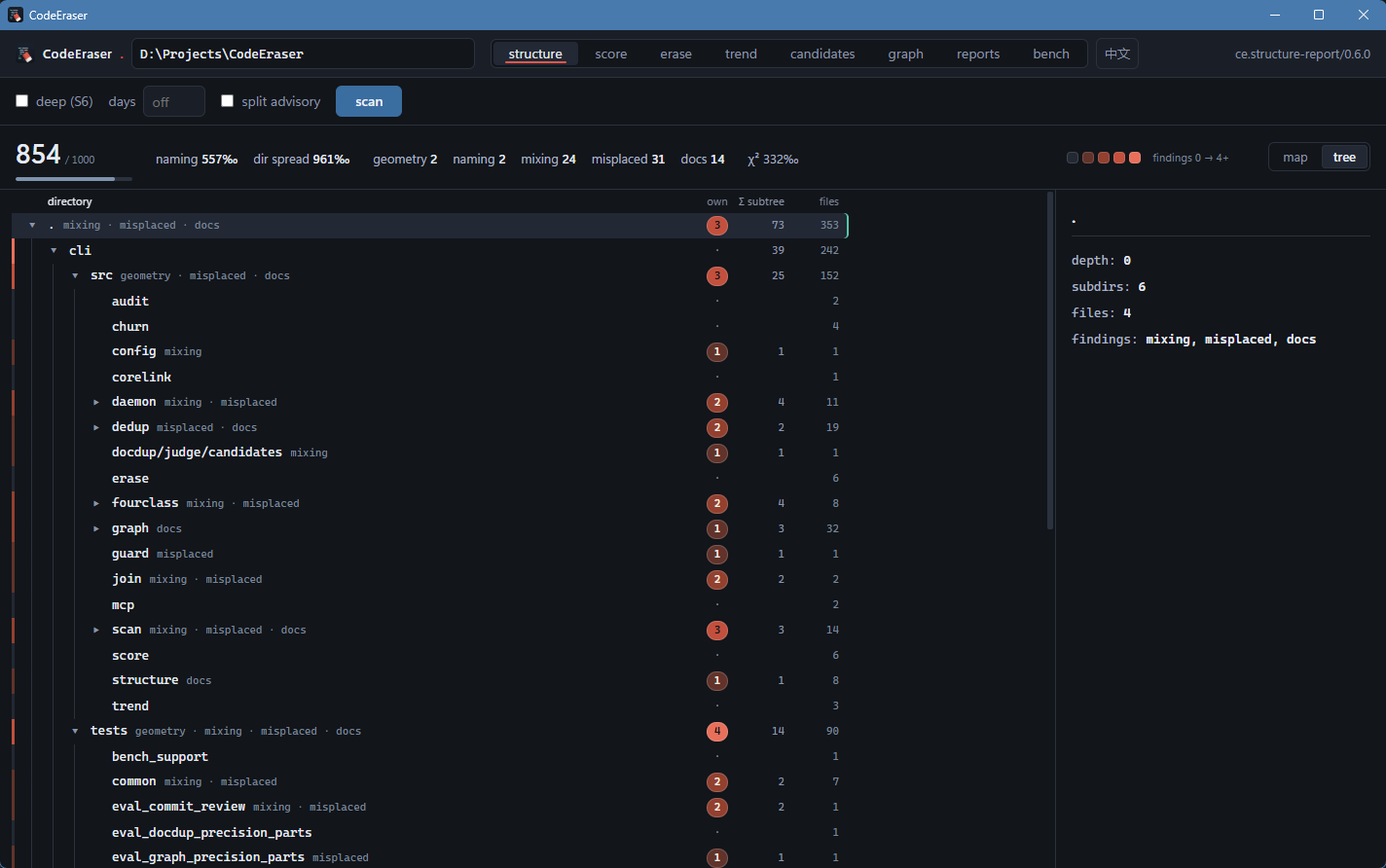Switch to tree view
The width and height of the screenshot is (1386, 868).
click(x=1344, y=158)
